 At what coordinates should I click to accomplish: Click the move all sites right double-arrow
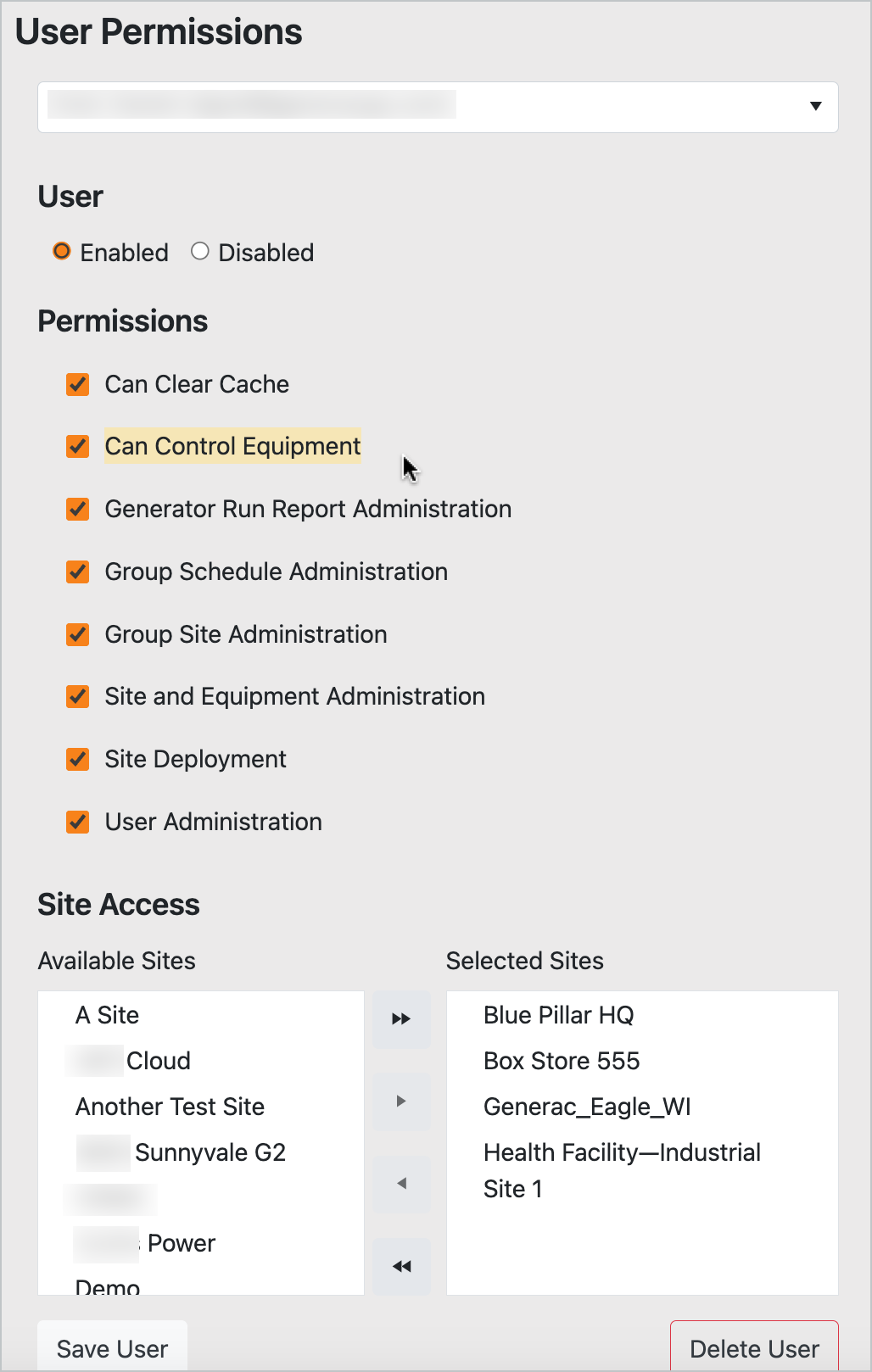coord(401,1018)
